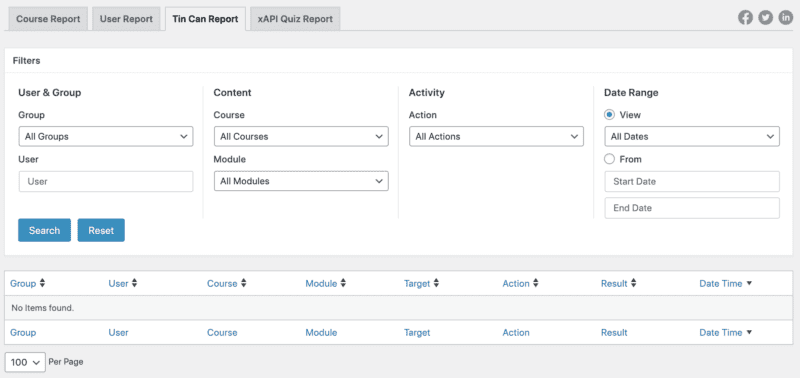Screen dimensions: 800x378
Task: Switch to the User Report tab
Action: (x=126, y=19)
